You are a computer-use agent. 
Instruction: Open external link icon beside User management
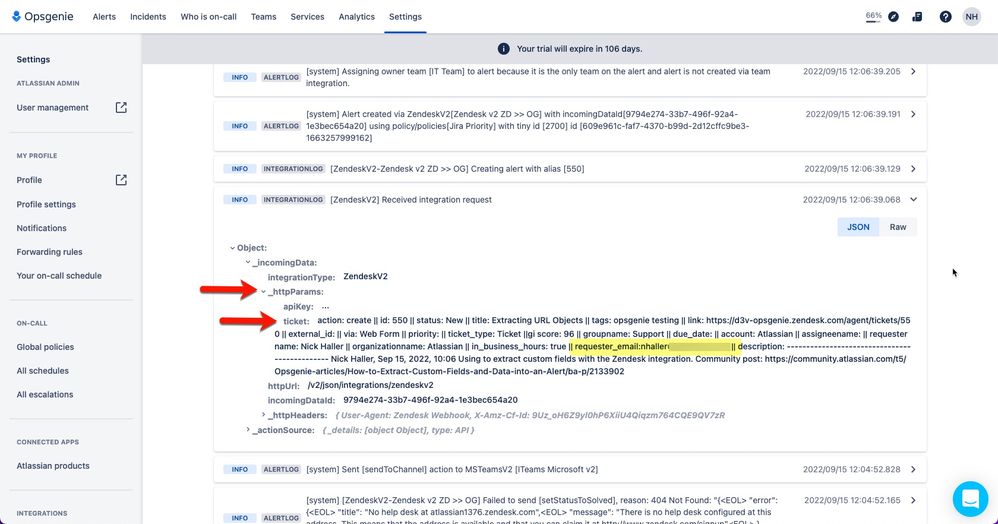pos(121,108)
